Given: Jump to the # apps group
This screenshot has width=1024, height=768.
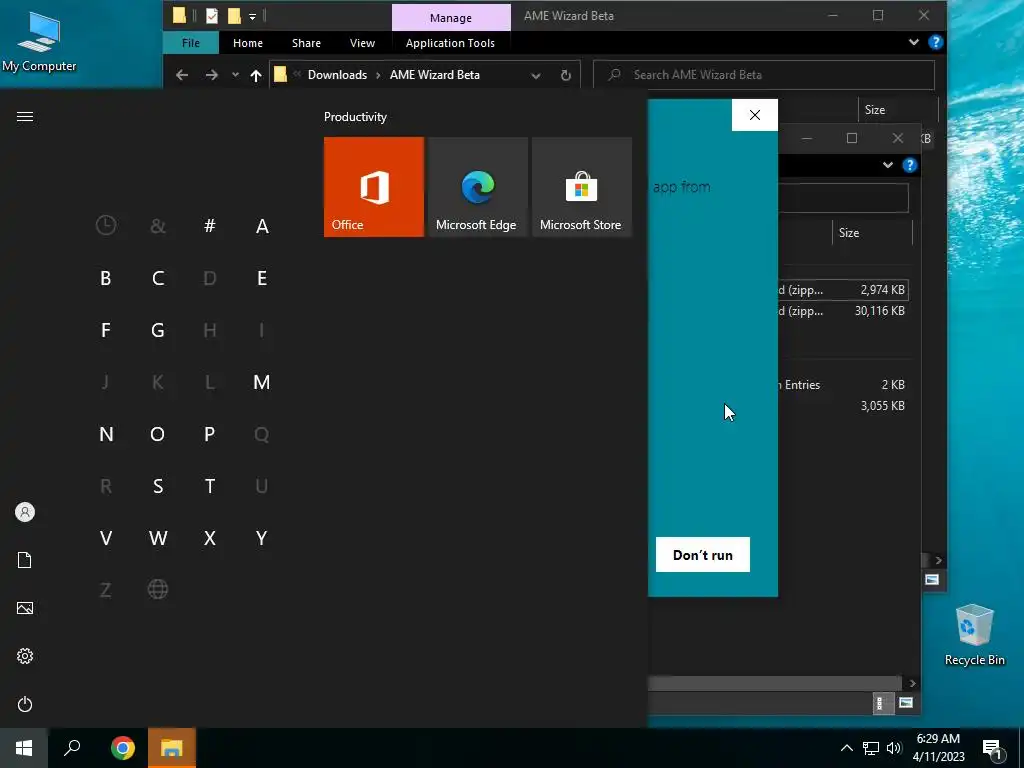Looking at the screenshot, I should pyautogui.click(x=210, y=226).
